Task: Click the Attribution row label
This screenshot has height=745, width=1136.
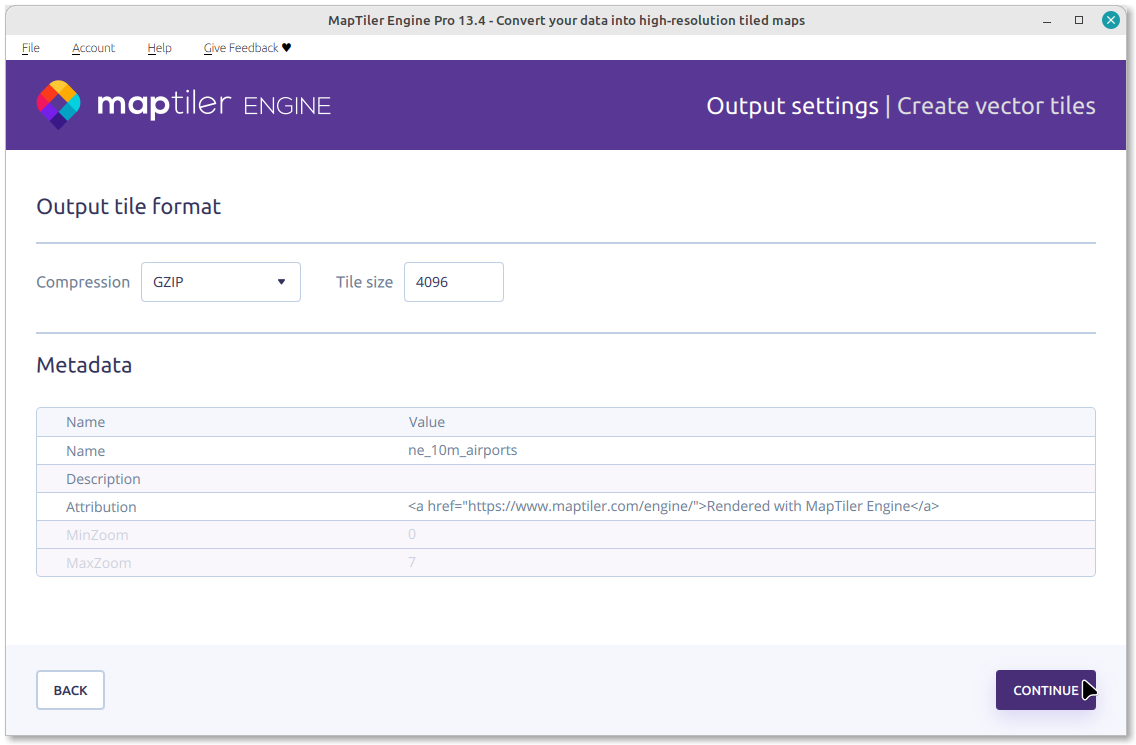Action: pyautogui.click(x=101, y=507)
